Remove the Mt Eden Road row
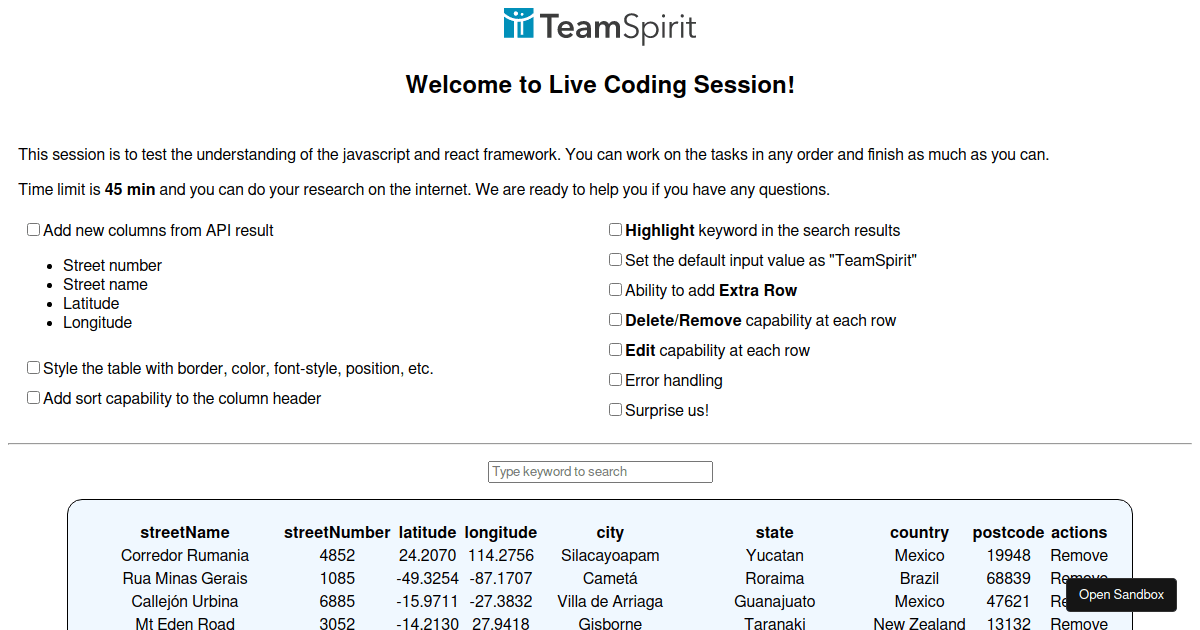This screenshot has height=630, width=1200. 1079,624
